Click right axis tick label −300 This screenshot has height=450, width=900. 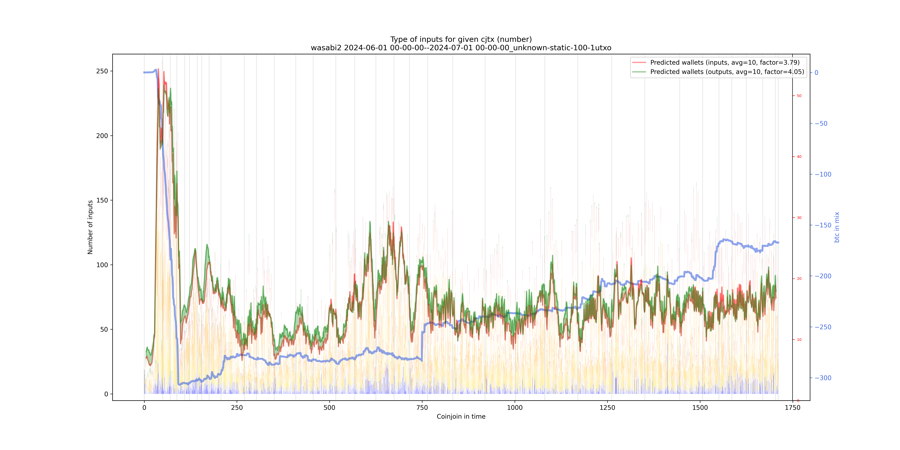point(825,378)
